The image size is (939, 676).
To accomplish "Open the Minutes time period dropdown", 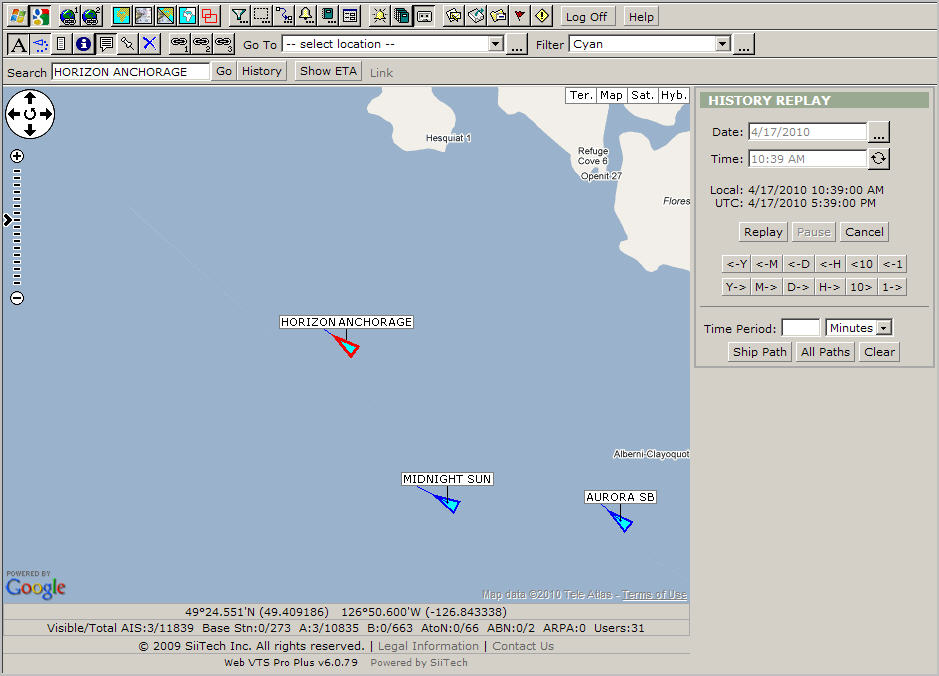I will click(883, 328).
